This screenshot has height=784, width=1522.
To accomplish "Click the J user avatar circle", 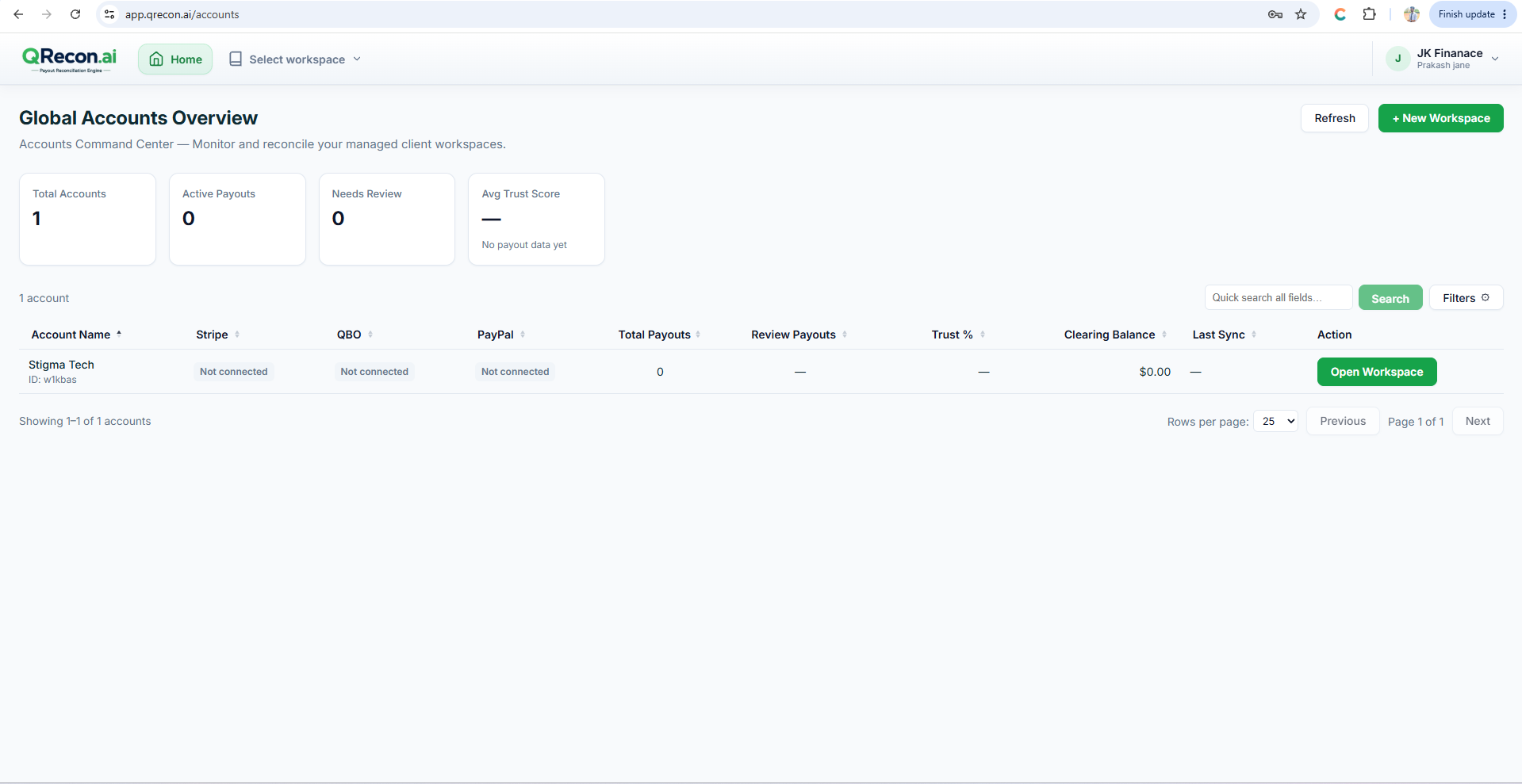I will [1397, 59].
